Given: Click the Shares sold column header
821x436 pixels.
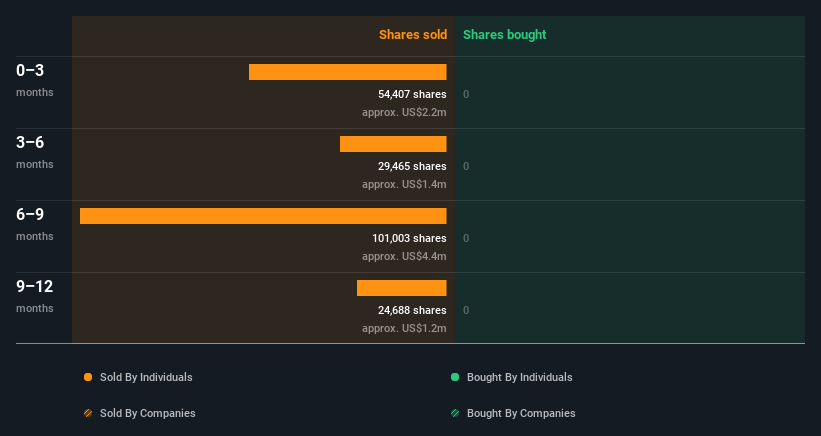Looking at the screenshot, I should pyautogui.click(x=413, y=35).
